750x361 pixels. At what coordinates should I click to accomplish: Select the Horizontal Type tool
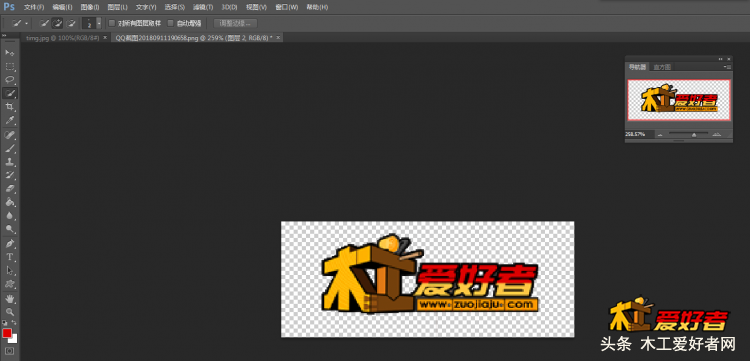[10, 257]
